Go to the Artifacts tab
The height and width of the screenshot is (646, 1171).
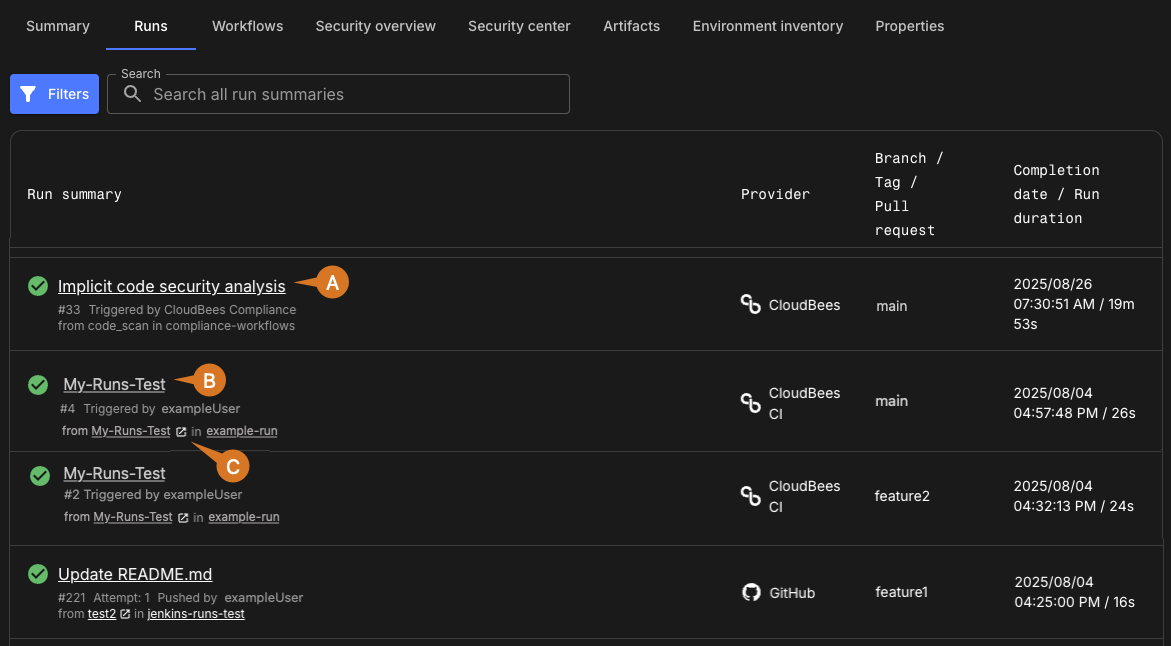click(631, 26)
